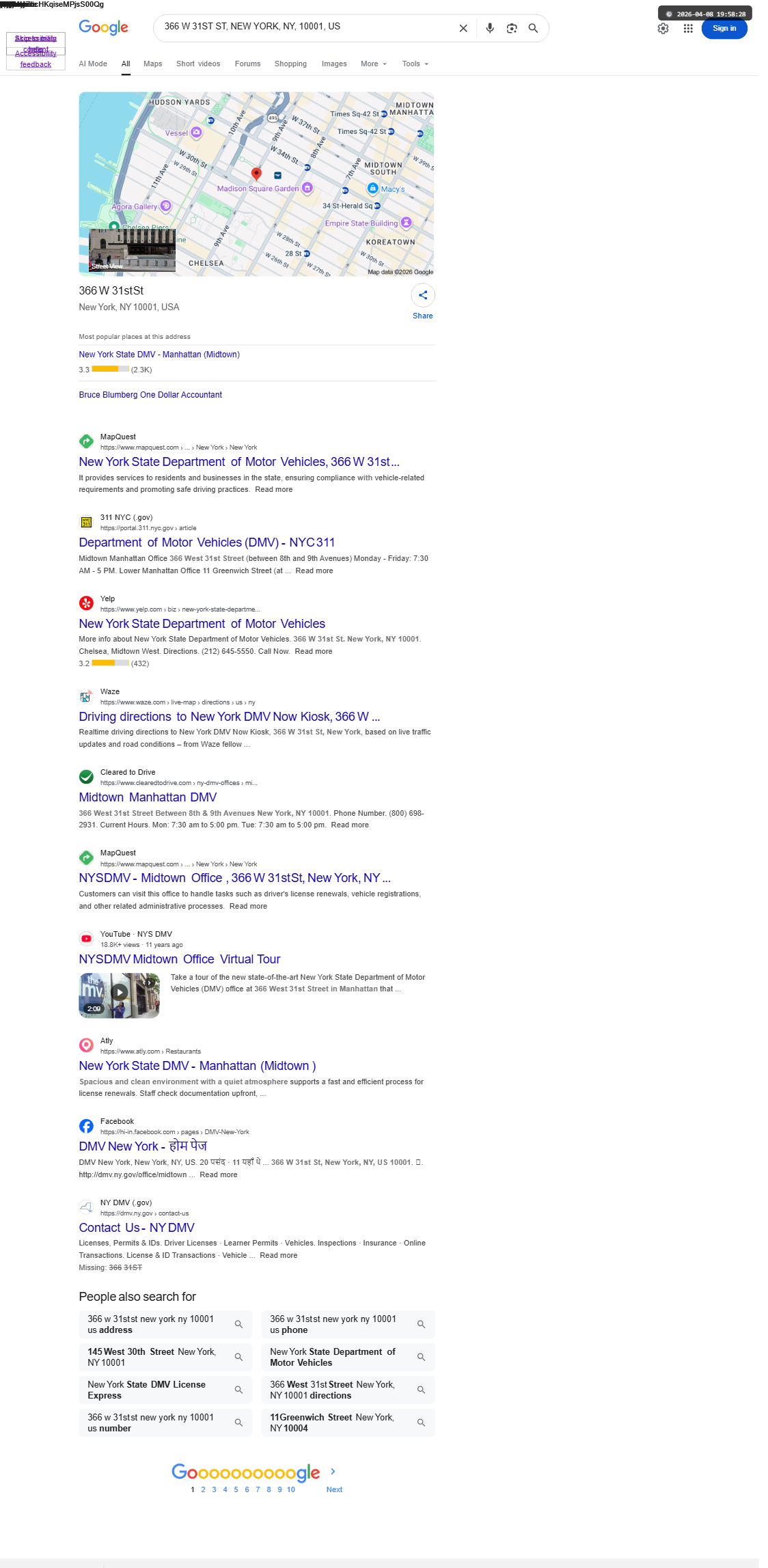Image resolution: width=768 pixels, height=1568 pixels.
Task: Click the Yelp favicon in results
Action: pyautogui.click(x=86, y=603)
